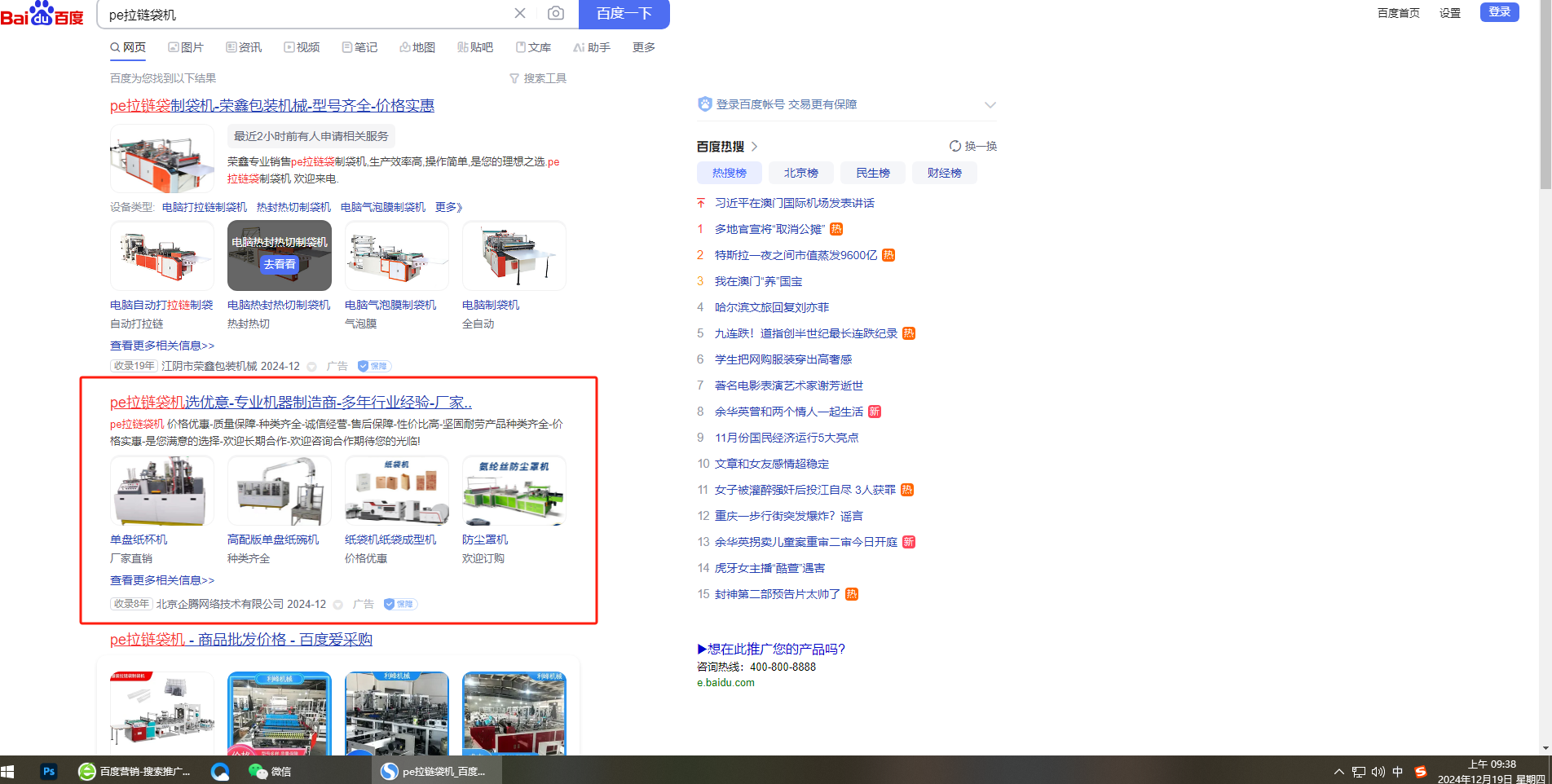Open the 高配版单盘纸碗机 thumbnail

pos(280,491)
